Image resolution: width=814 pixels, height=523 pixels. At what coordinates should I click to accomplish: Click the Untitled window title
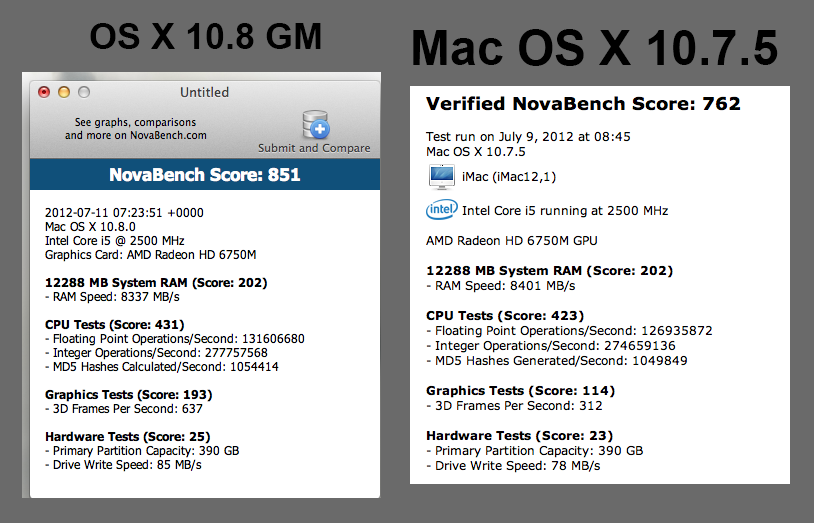click(x=204, y=92)
